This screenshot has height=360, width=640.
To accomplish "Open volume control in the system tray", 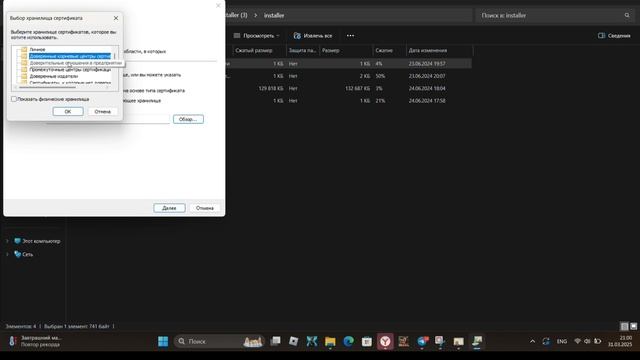I will pos(587,341).
